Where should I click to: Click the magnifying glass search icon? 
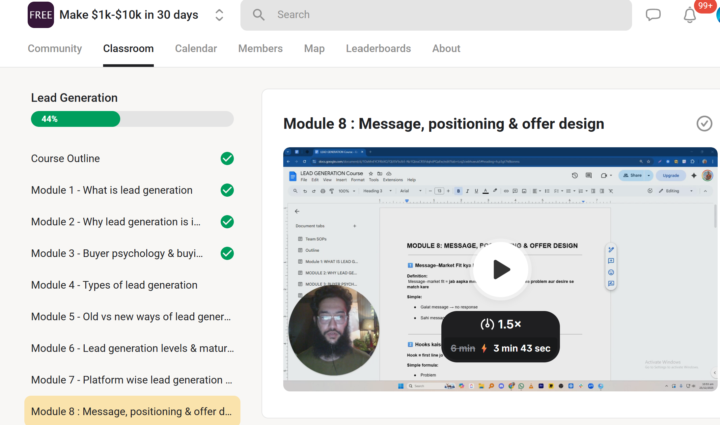[259, 15]
